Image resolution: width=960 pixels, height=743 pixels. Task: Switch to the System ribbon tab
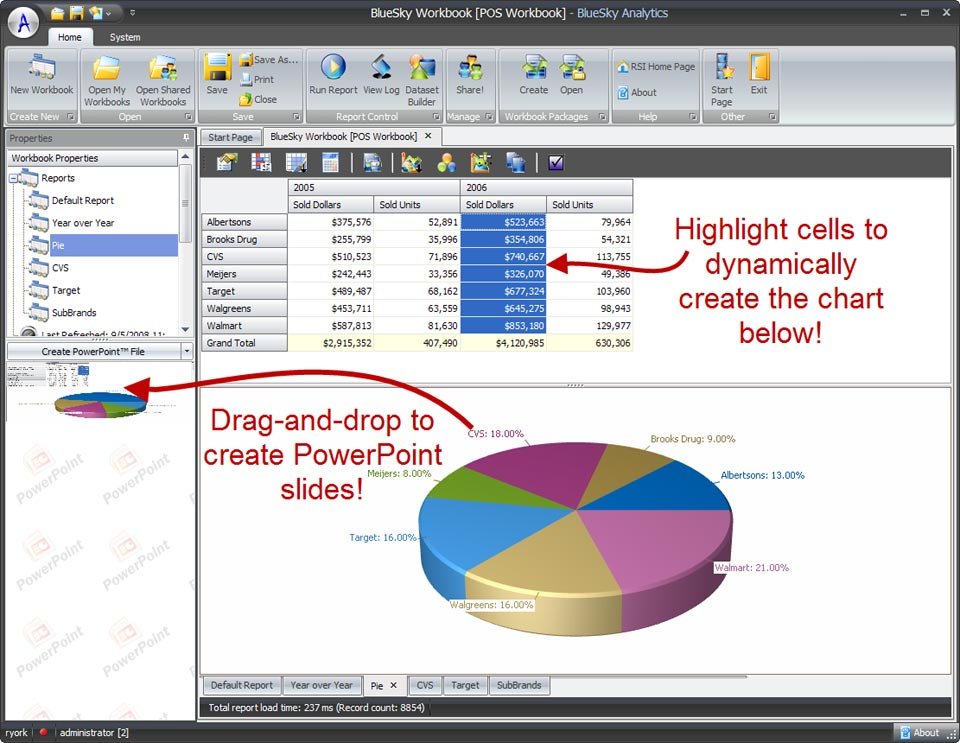(125, 37)
